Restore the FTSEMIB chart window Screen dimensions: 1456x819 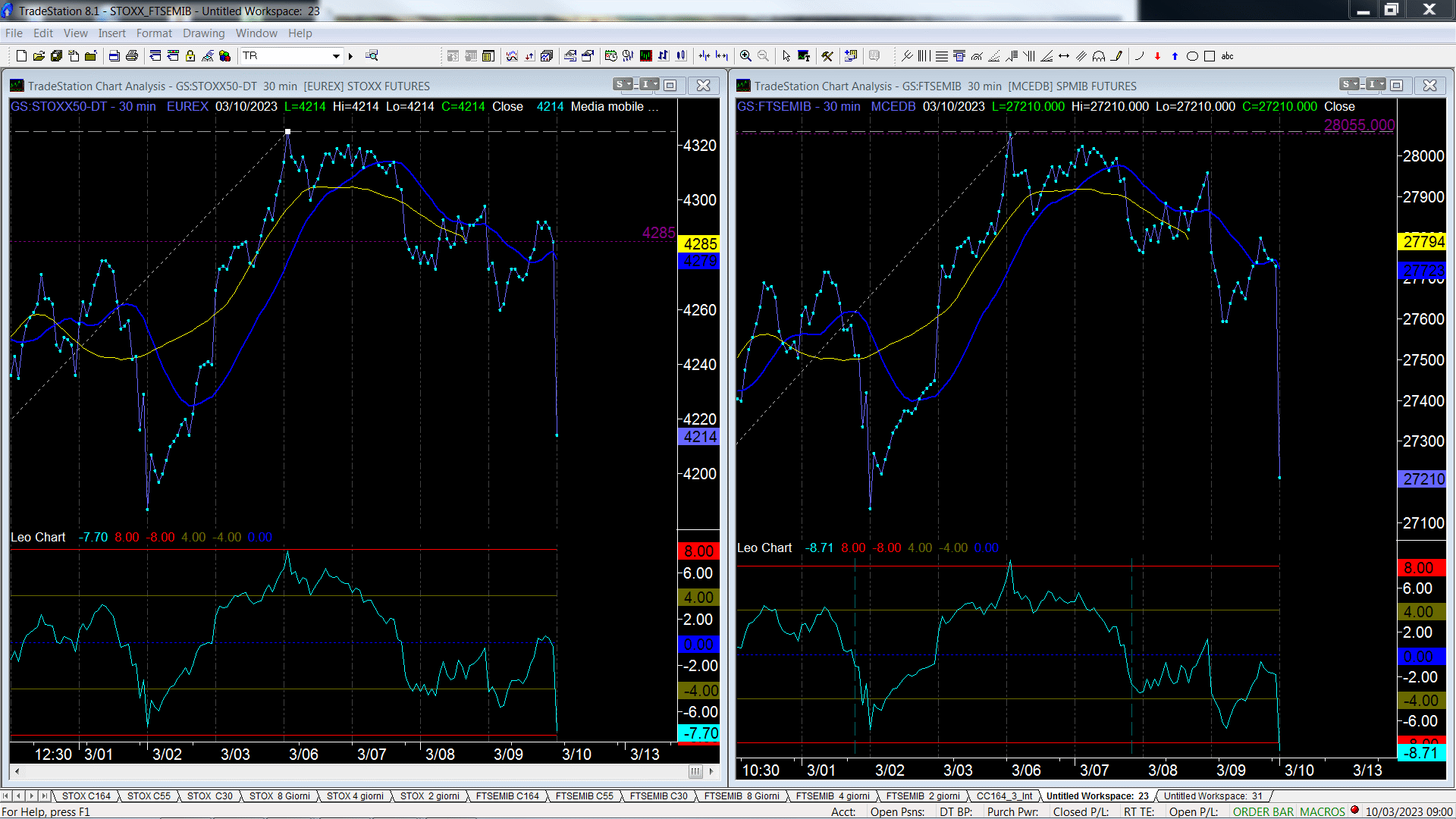(x=1397, y=85)
